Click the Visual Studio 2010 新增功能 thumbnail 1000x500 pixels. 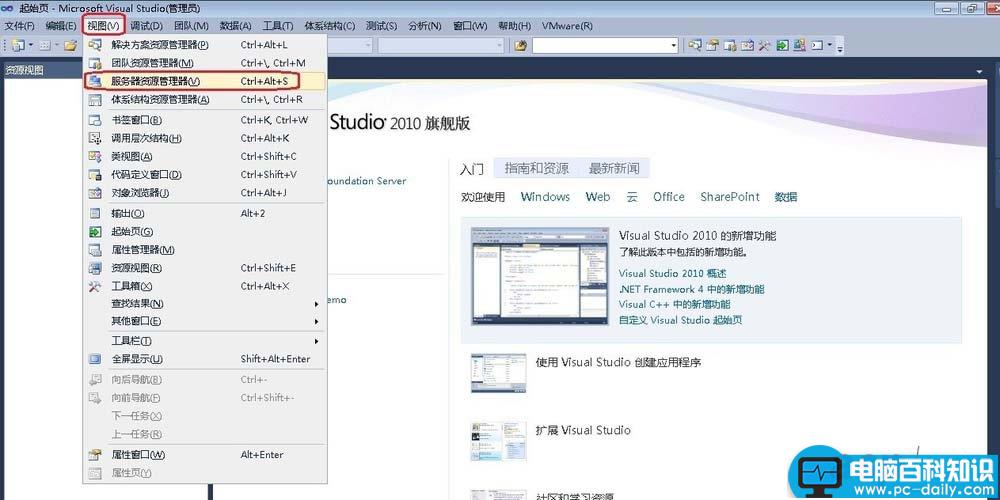click(x=540, y=276)
